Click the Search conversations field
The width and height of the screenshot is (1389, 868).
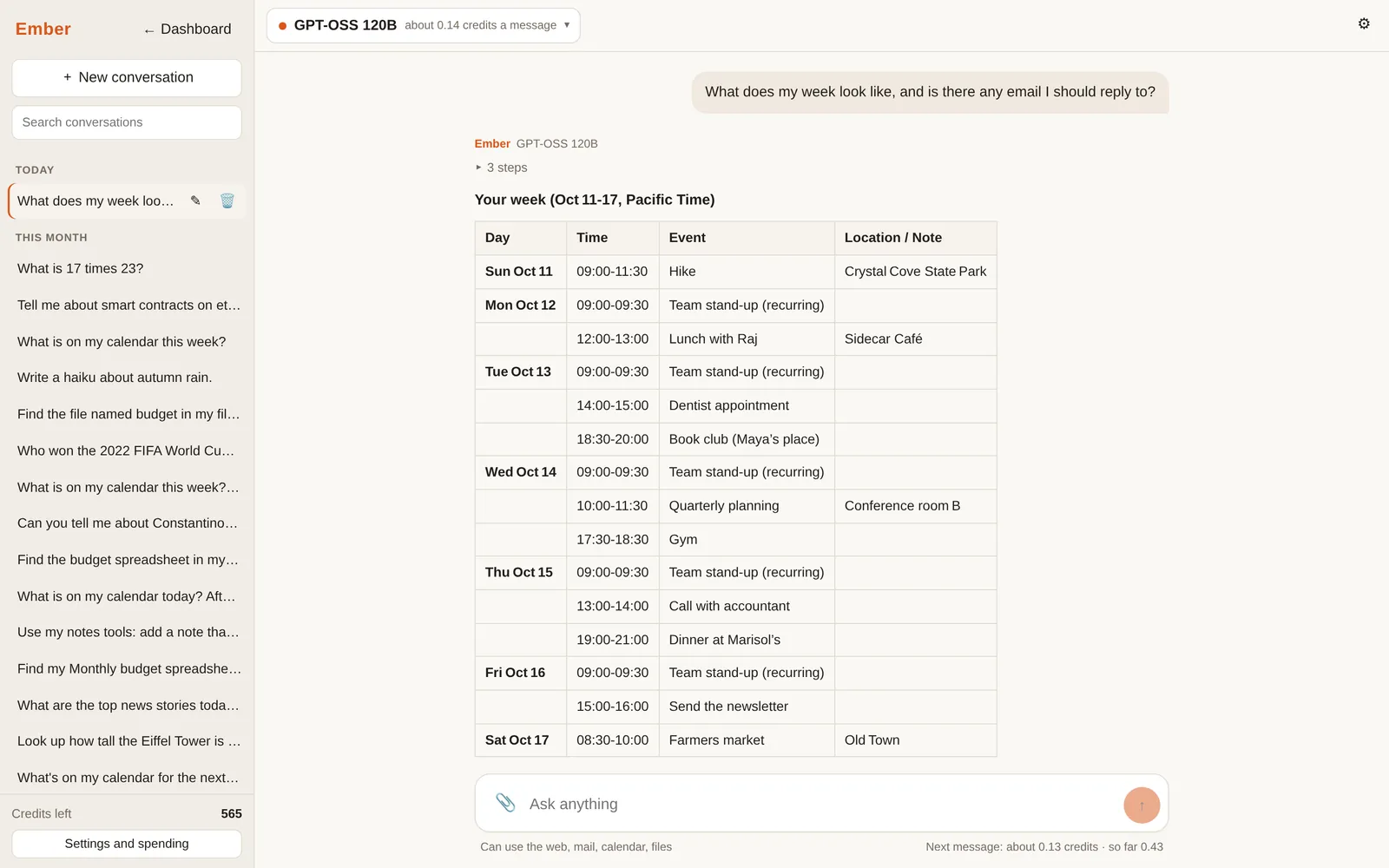[x=127, y=122]
